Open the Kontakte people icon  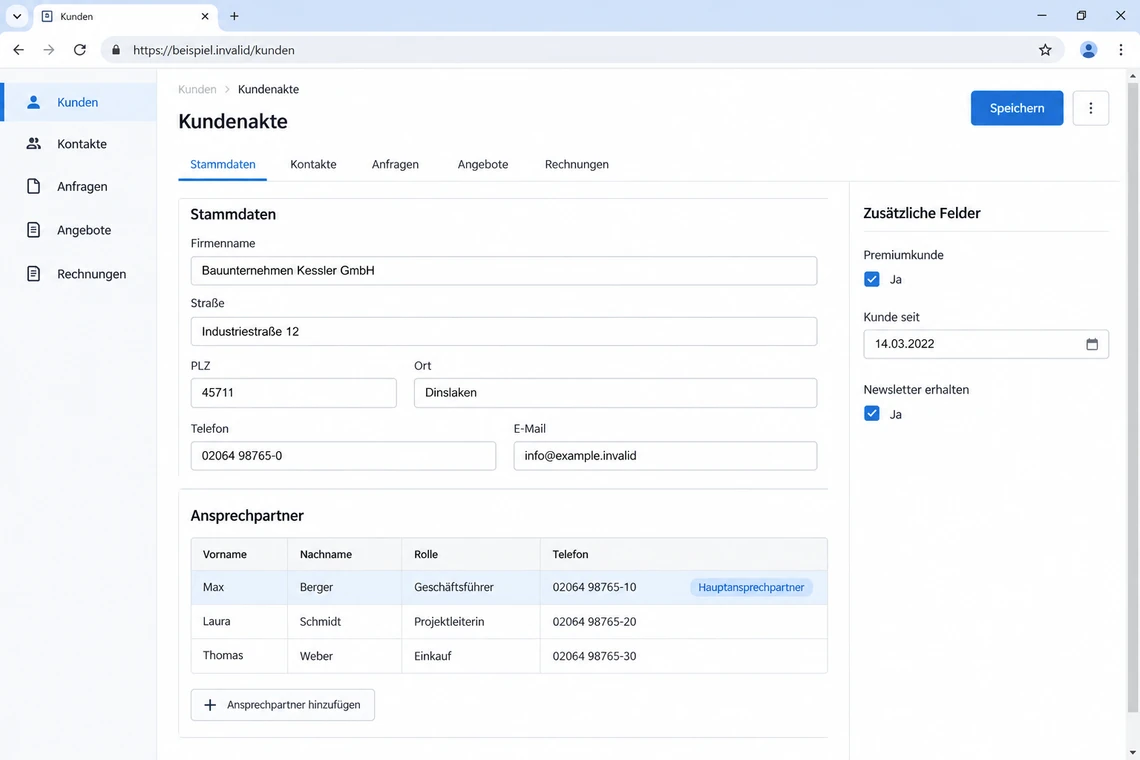(x=33, y=143)
